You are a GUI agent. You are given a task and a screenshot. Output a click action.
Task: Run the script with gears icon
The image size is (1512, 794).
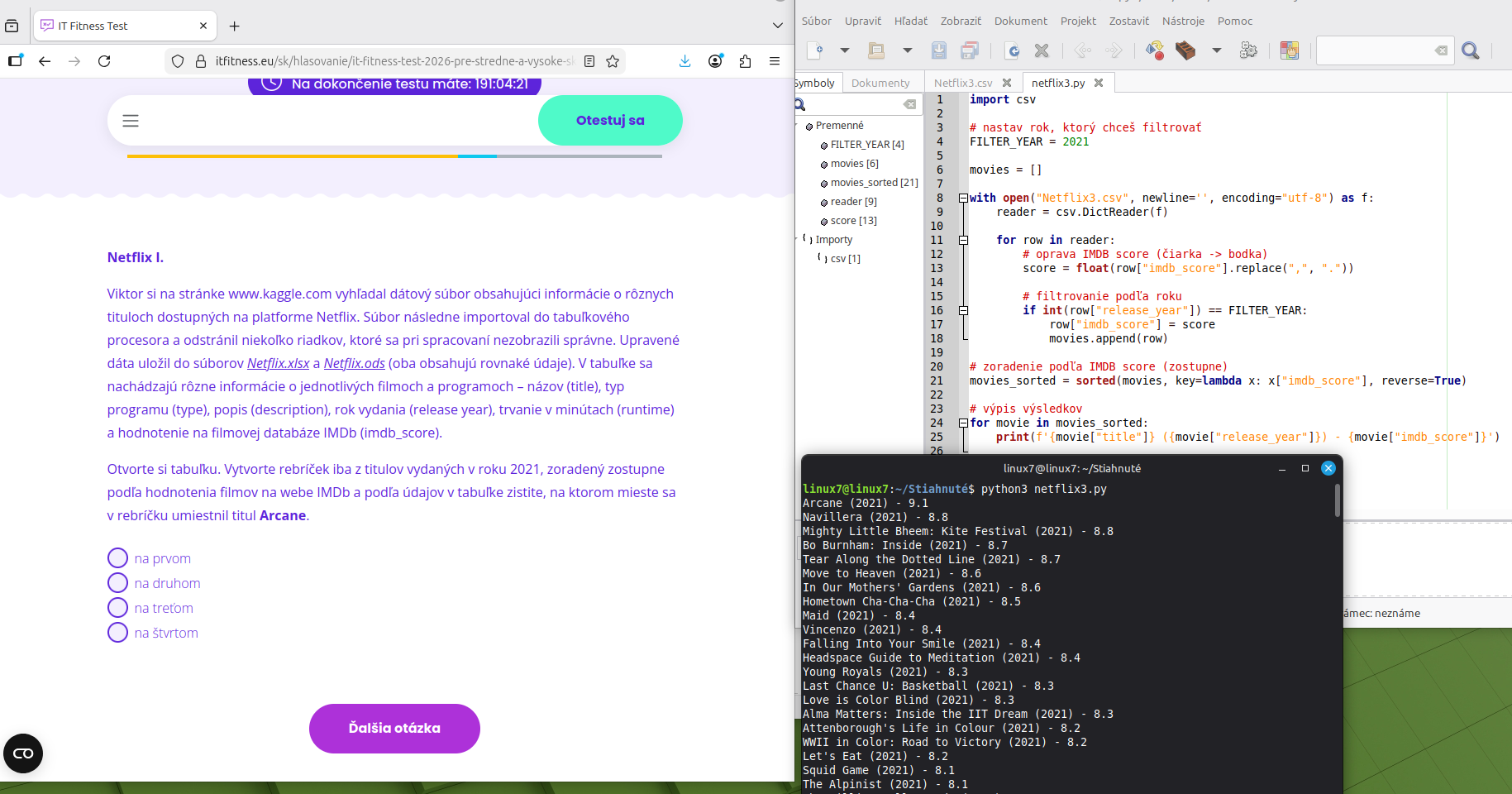[1248, 50]
